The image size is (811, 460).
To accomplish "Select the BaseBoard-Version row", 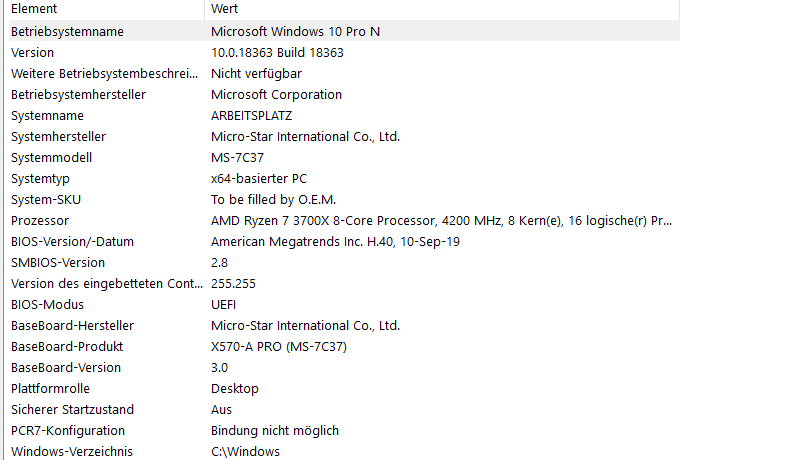I will 344,367.
